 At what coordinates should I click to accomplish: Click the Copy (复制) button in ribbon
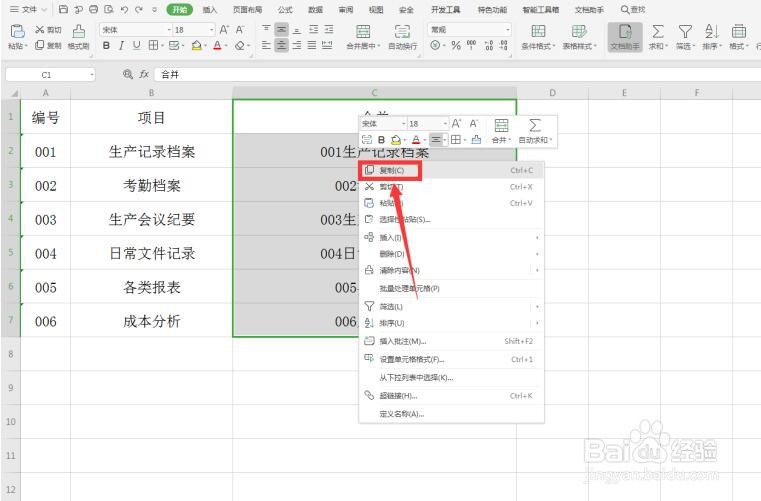pos(48,46)
